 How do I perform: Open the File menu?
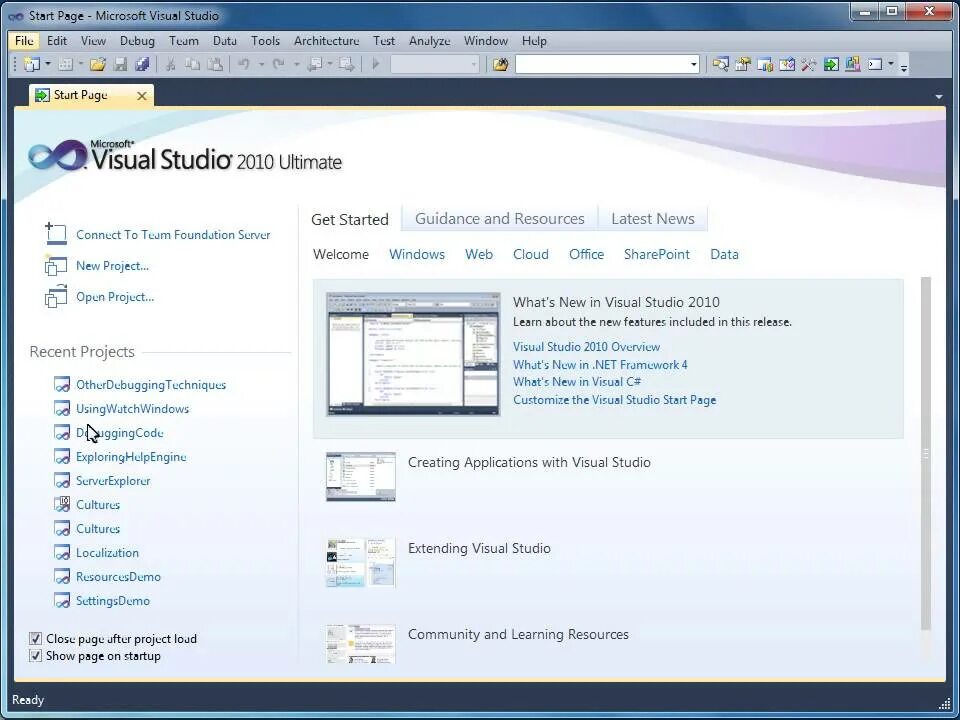[24, 41]
